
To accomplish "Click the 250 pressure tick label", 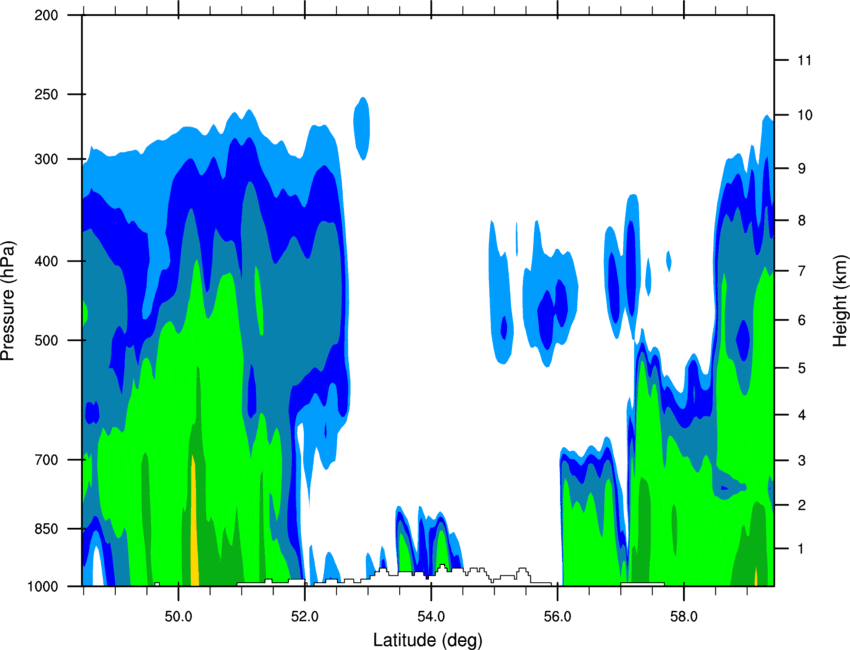I will point(46,94).
